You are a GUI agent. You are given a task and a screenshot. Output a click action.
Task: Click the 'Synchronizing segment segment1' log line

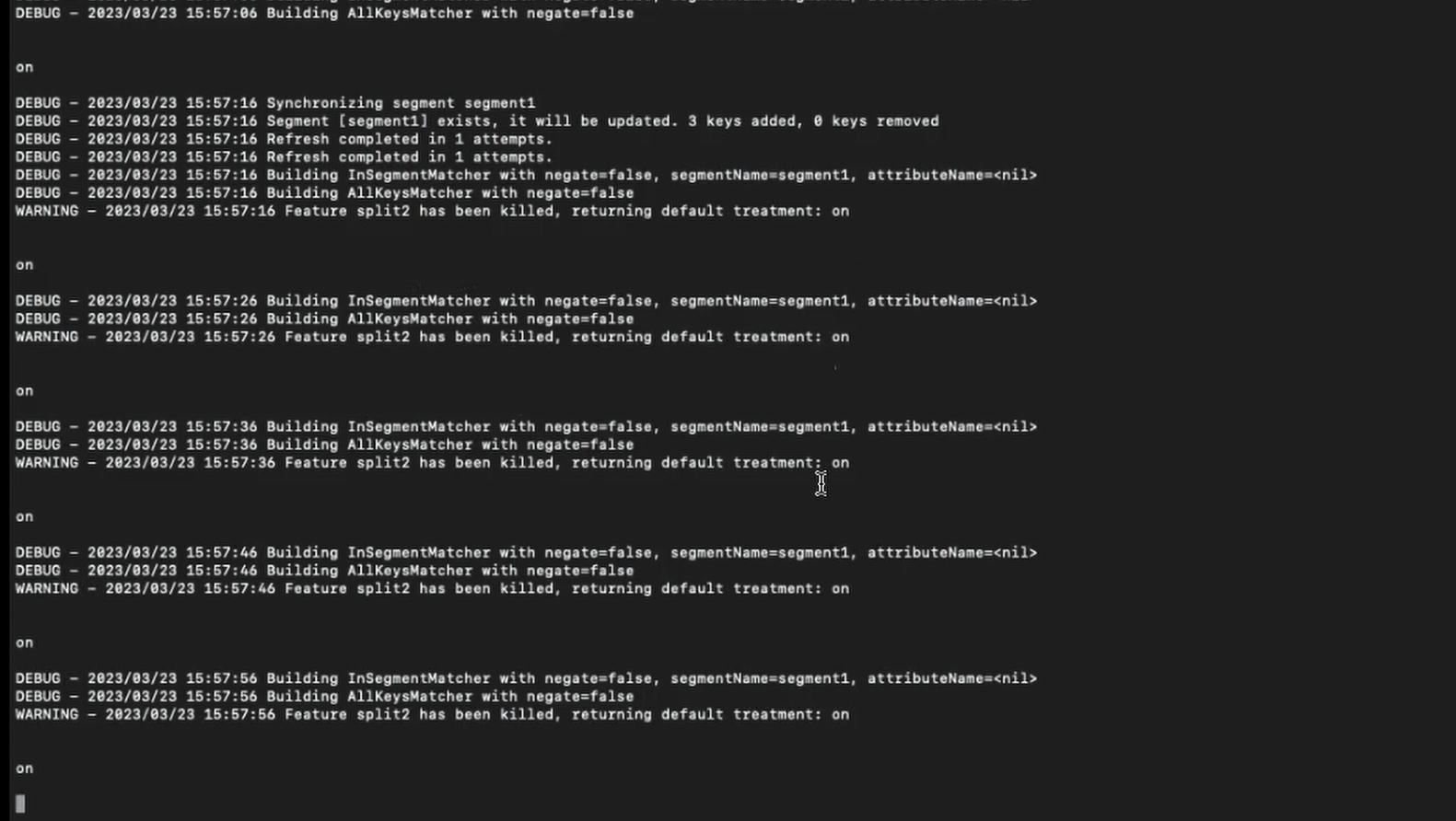[x=274, y=103]
